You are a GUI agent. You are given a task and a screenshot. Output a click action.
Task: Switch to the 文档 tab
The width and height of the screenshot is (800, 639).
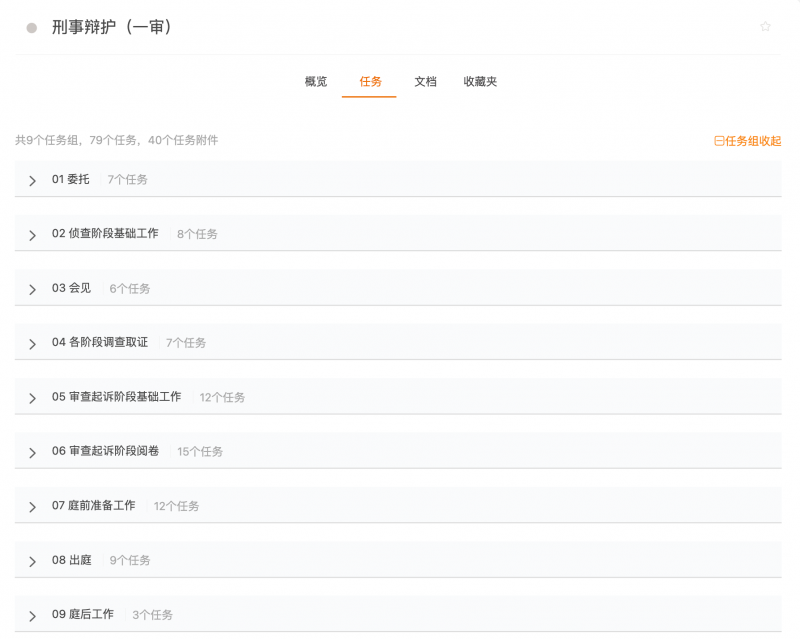coord(425,82)
